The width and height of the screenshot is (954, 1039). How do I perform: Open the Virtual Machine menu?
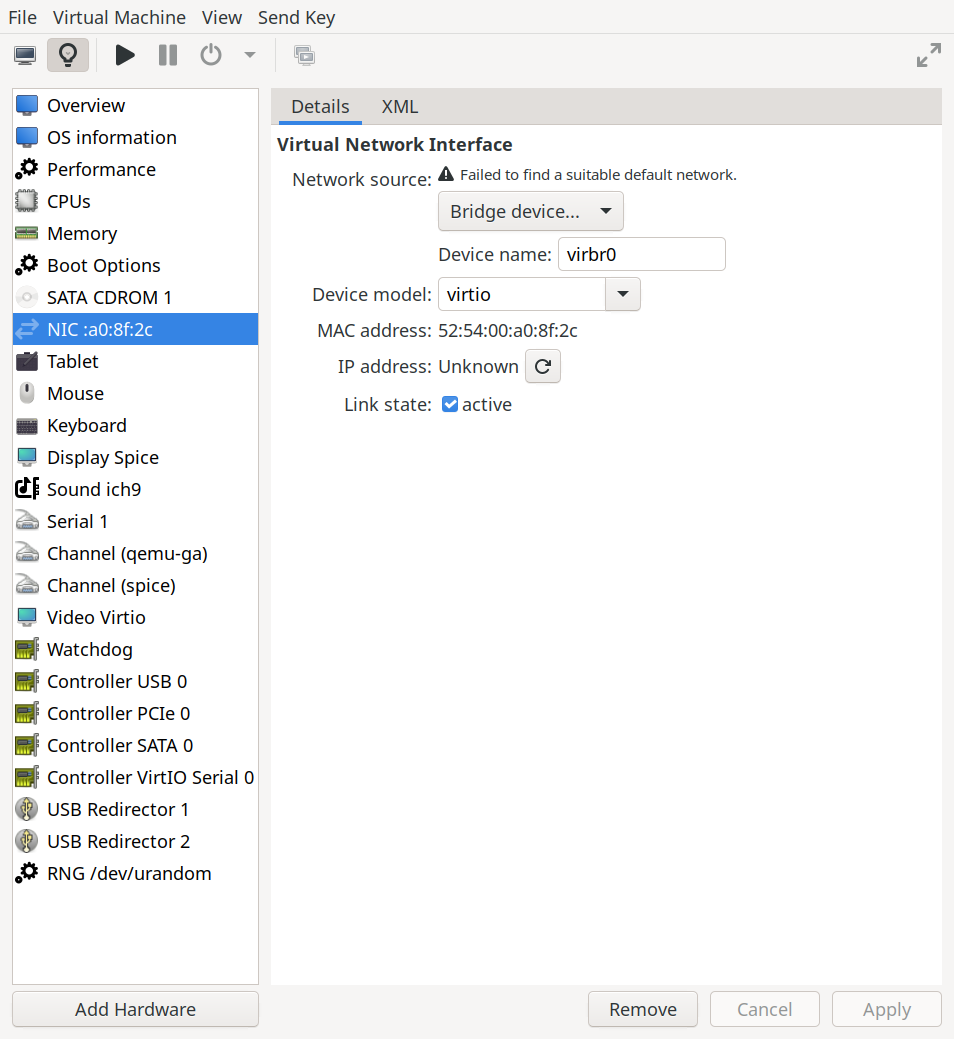[x=119, y=17]
